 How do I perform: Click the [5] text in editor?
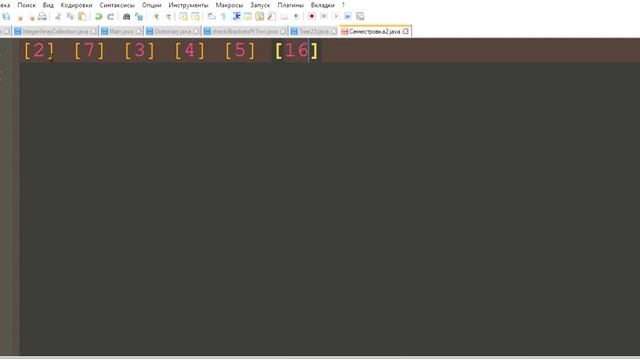(x=240, y=51)
